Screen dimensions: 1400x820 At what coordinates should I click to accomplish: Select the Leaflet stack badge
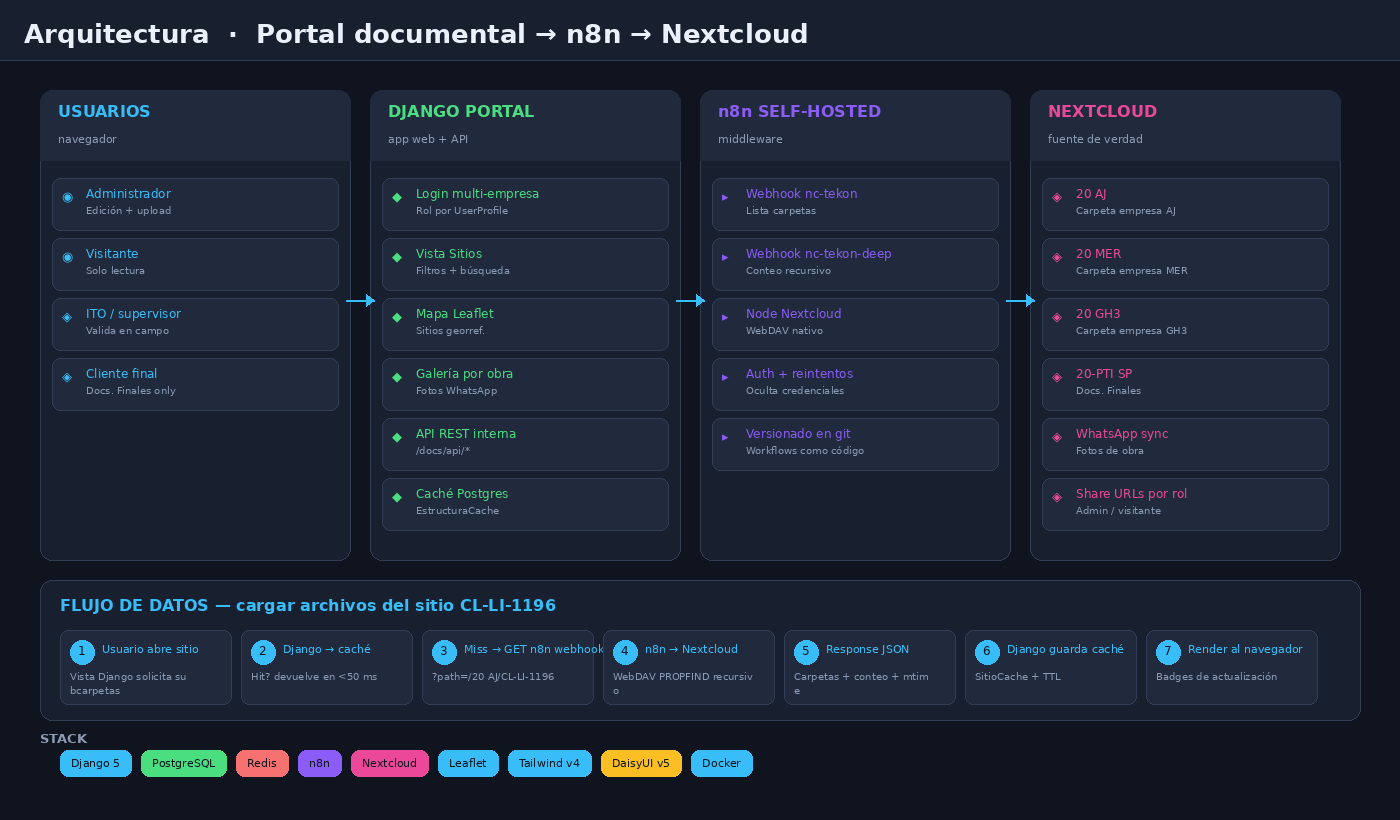[468, 763]
